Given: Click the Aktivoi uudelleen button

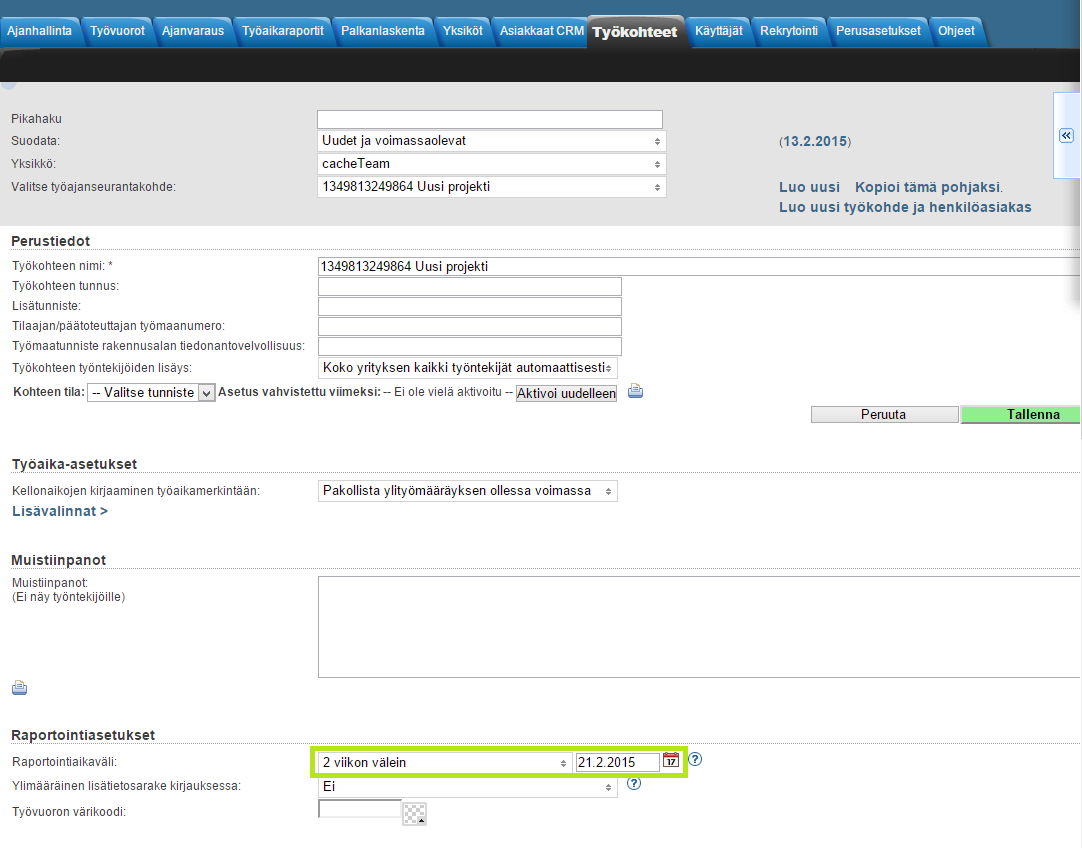Looking at the screenshot, I should click(x=566, y=393).
